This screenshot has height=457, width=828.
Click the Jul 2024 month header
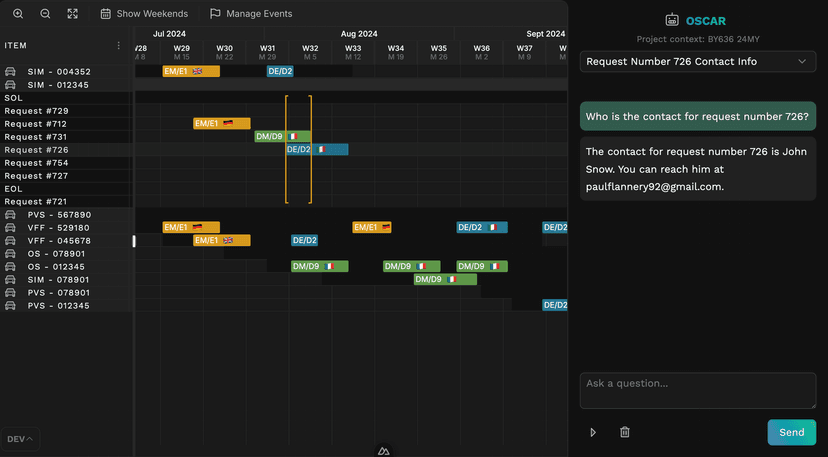click(x=169, y=34)
